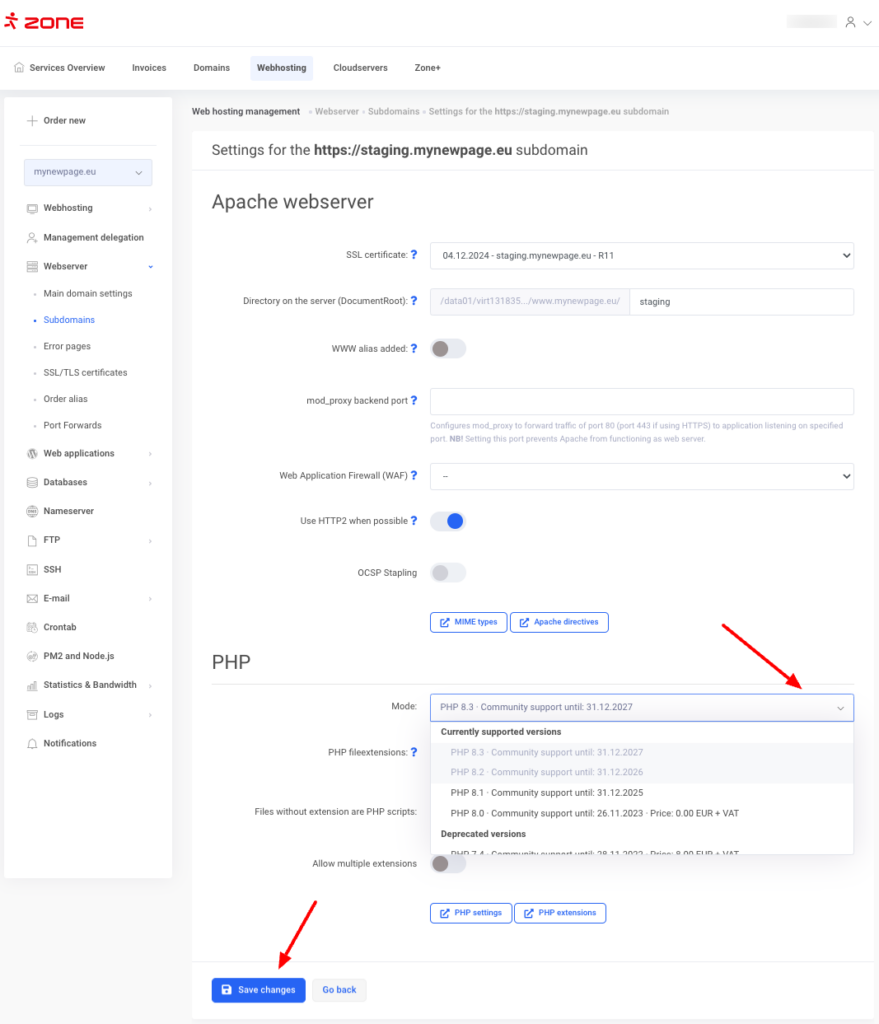The image size is (879, 1024).
Task: Click the mod_proxy backend port field
Action: [641, 401]
